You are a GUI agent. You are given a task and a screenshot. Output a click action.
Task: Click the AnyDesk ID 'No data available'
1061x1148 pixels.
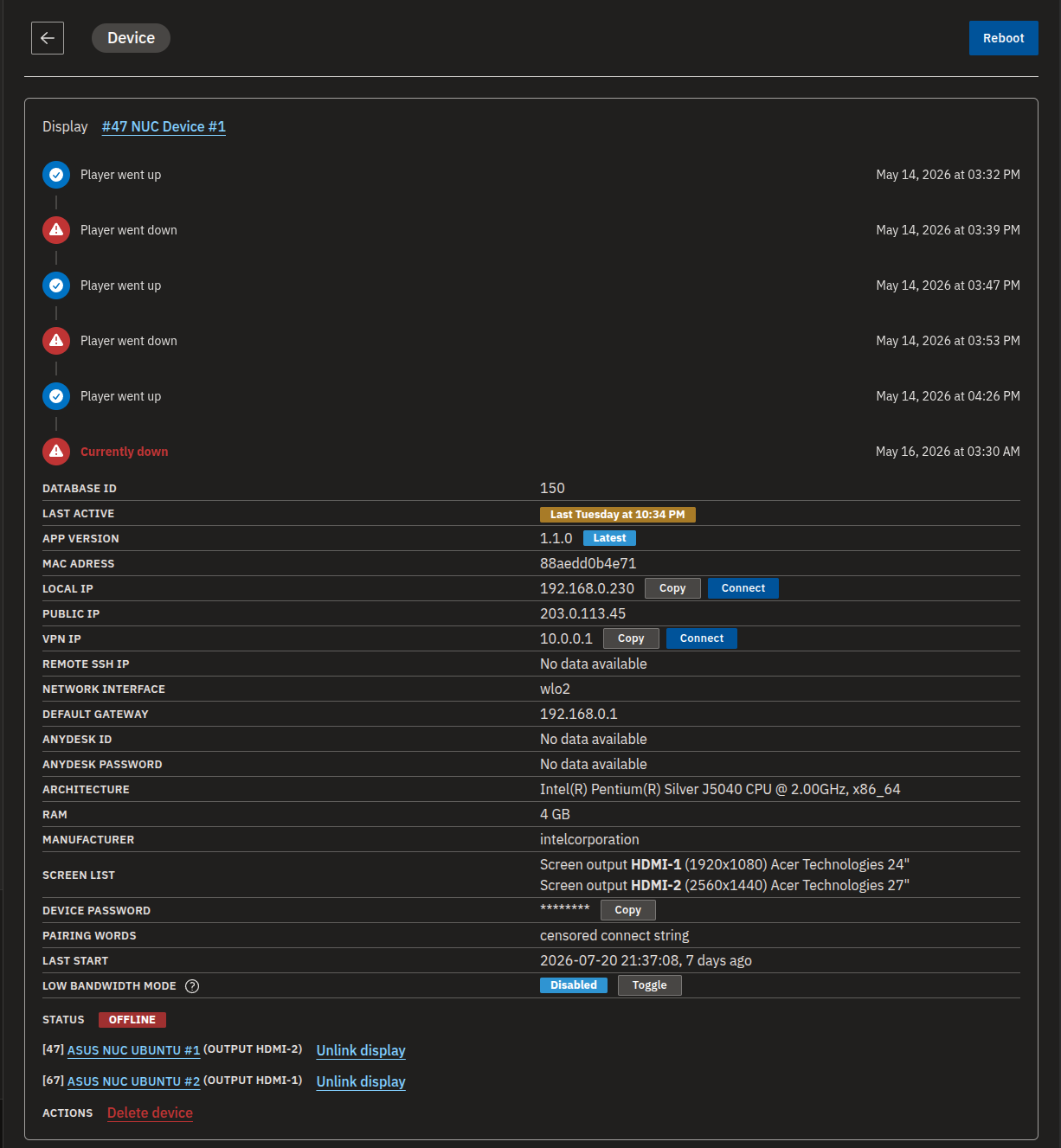593,739
